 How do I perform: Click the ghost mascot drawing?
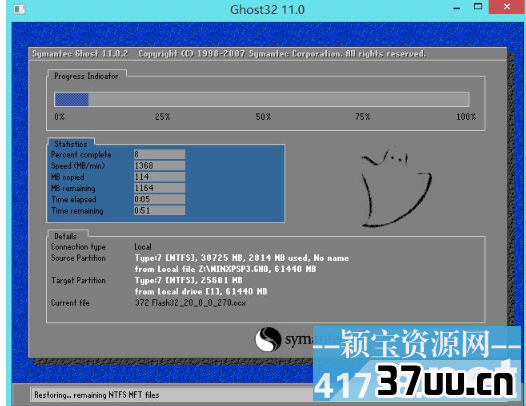click(x=396, y=187)
